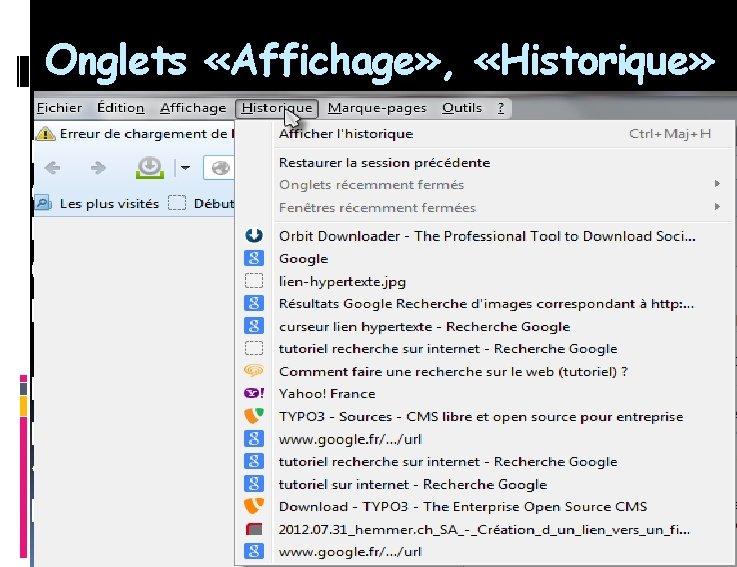Select Restaurer la session précédente
This screenshot has width=737, height=567.
point(484,163)
